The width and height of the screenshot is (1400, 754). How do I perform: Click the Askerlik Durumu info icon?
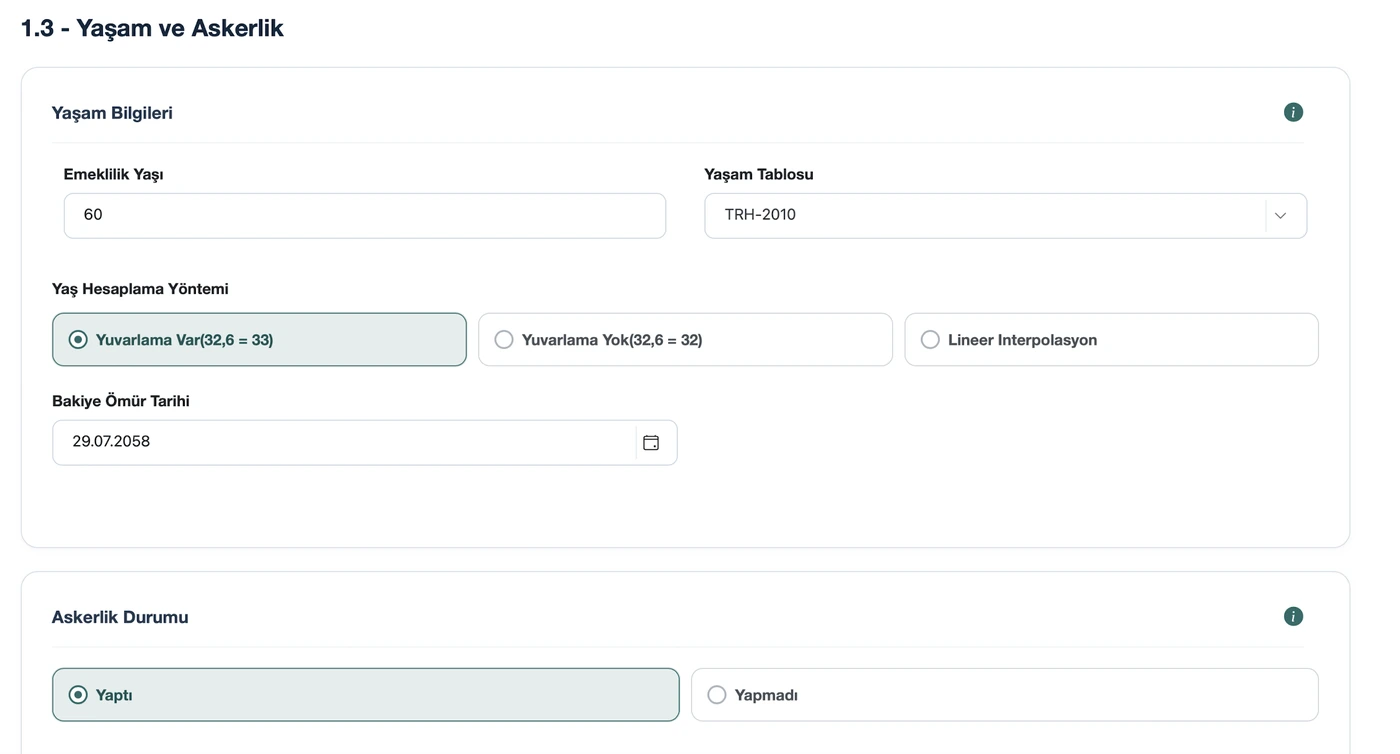[1293, 616]
